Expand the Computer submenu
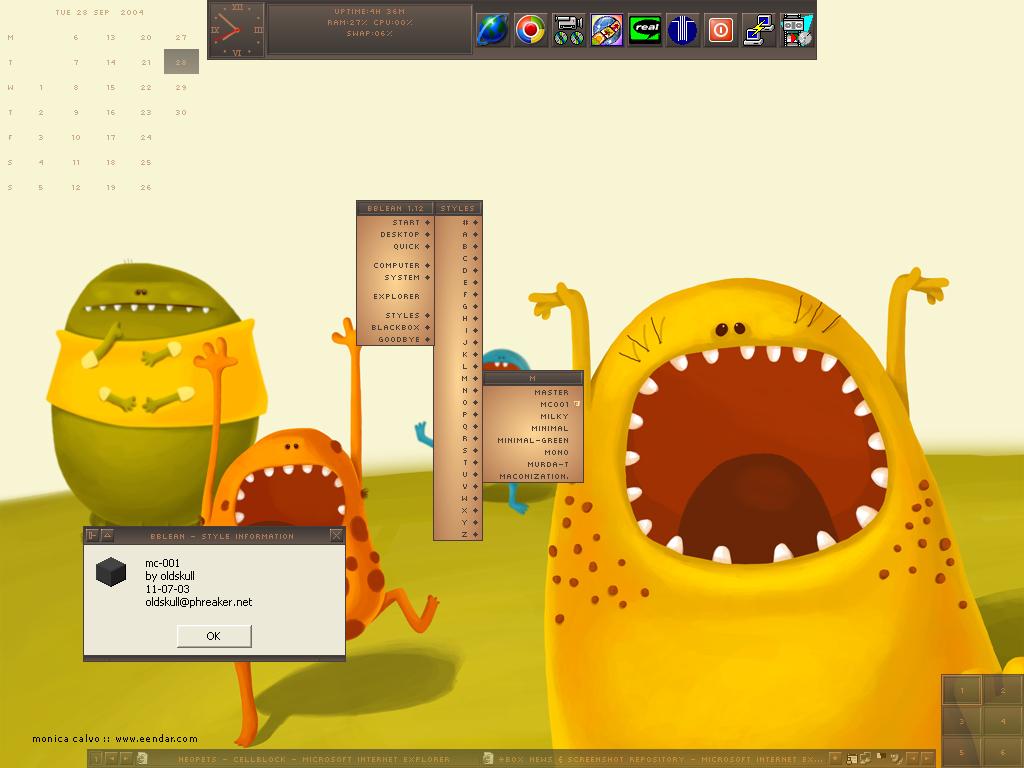1024x768 pixels. coord(395,265)
